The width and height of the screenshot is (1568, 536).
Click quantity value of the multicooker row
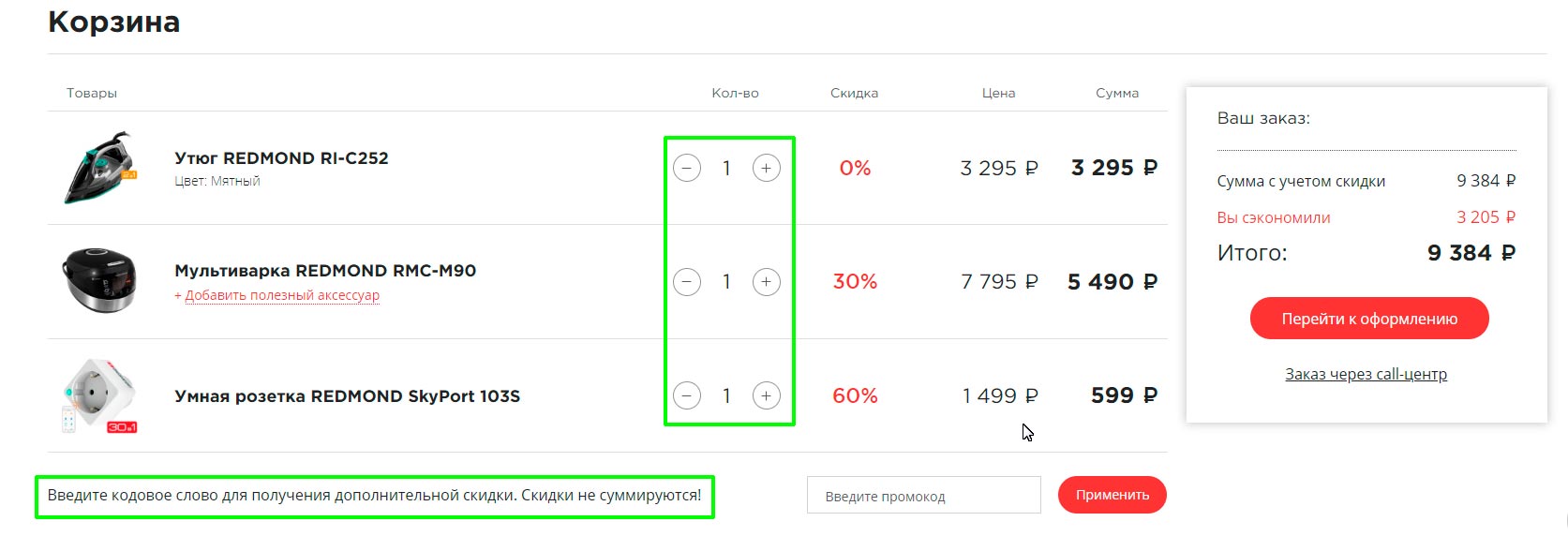tap(726, 282)
